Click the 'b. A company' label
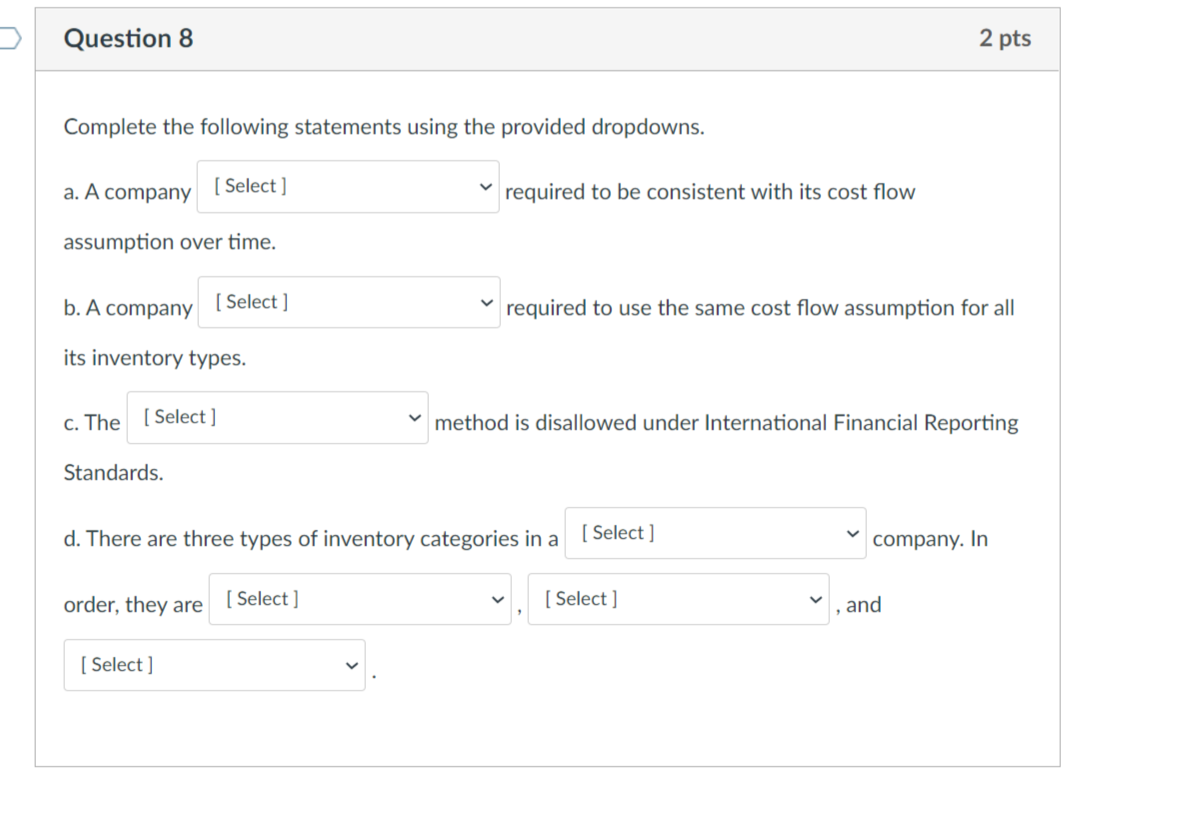Screen dimensions: 1198x814 128,308
